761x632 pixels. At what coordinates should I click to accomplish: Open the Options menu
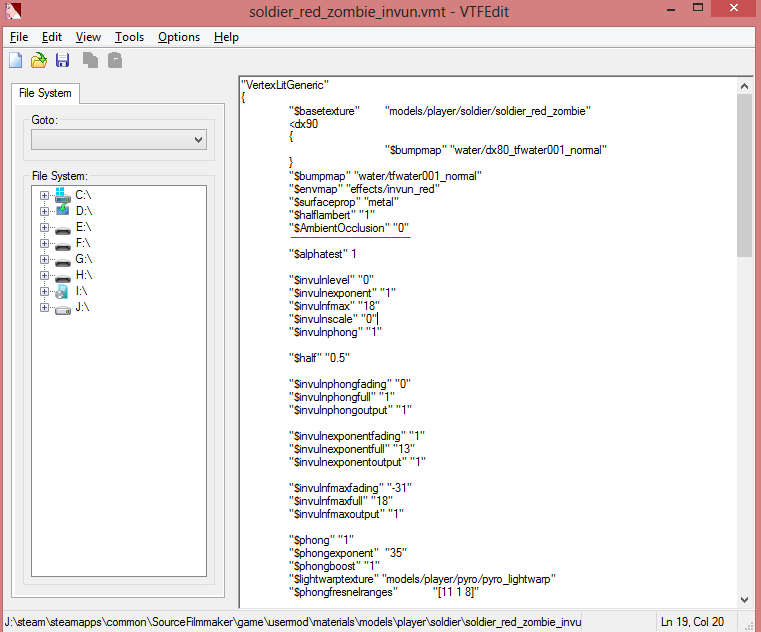[179, 37]
